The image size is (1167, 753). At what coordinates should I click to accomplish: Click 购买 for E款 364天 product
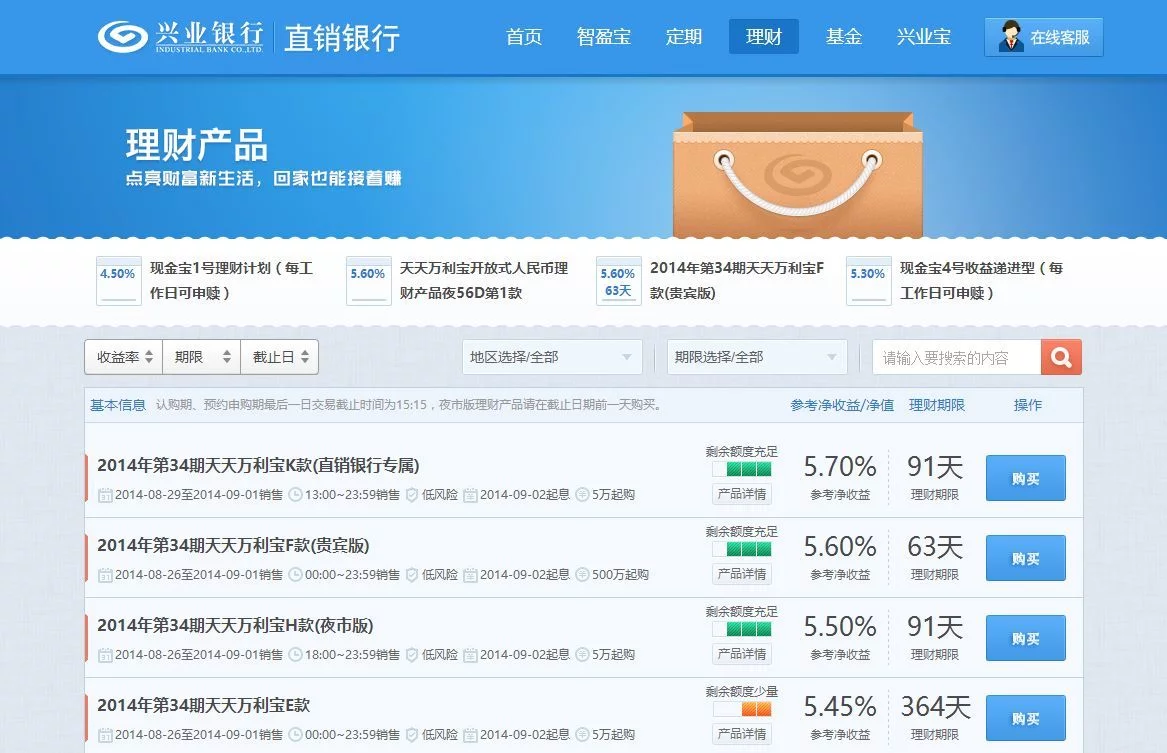tap(1026, 718)
